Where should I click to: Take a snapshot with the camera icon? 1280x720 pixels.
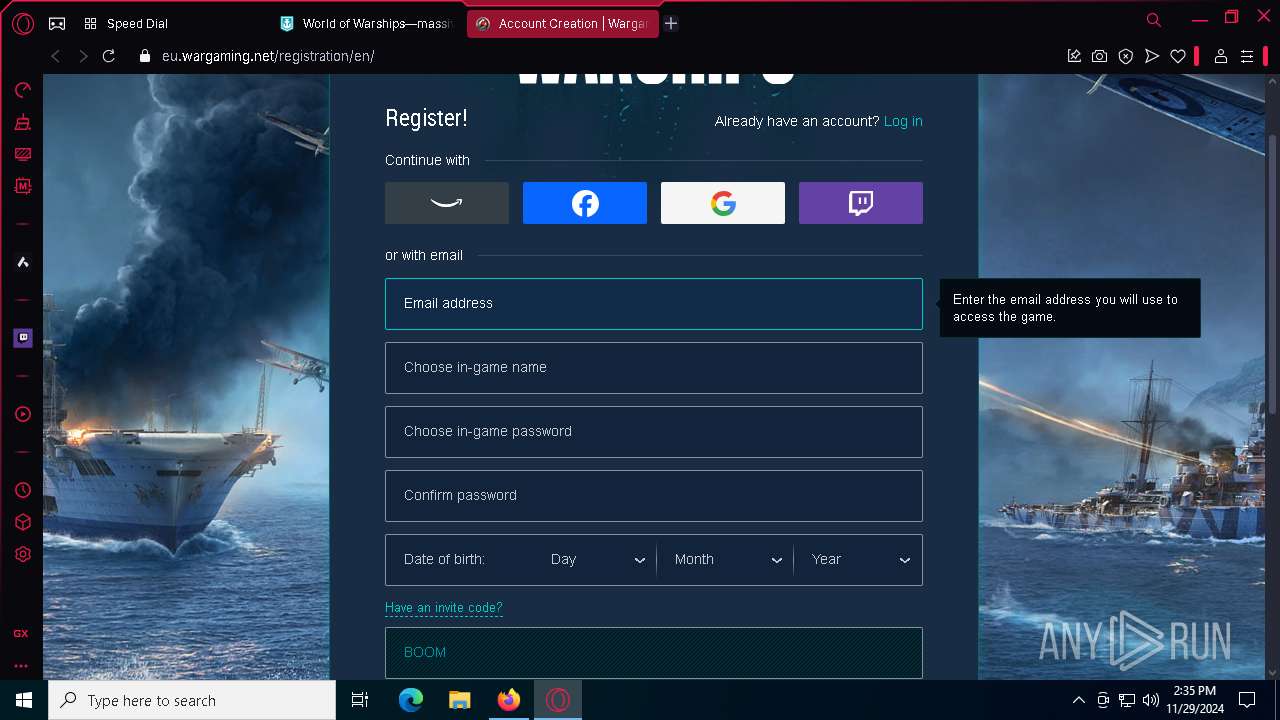click(1100, 56)
